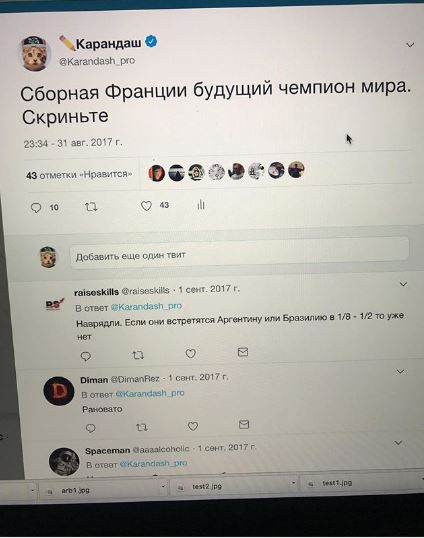Open options chevron on Diman reply
The image size is (424, 538).
pyautogui.click(x=400, y=372)
